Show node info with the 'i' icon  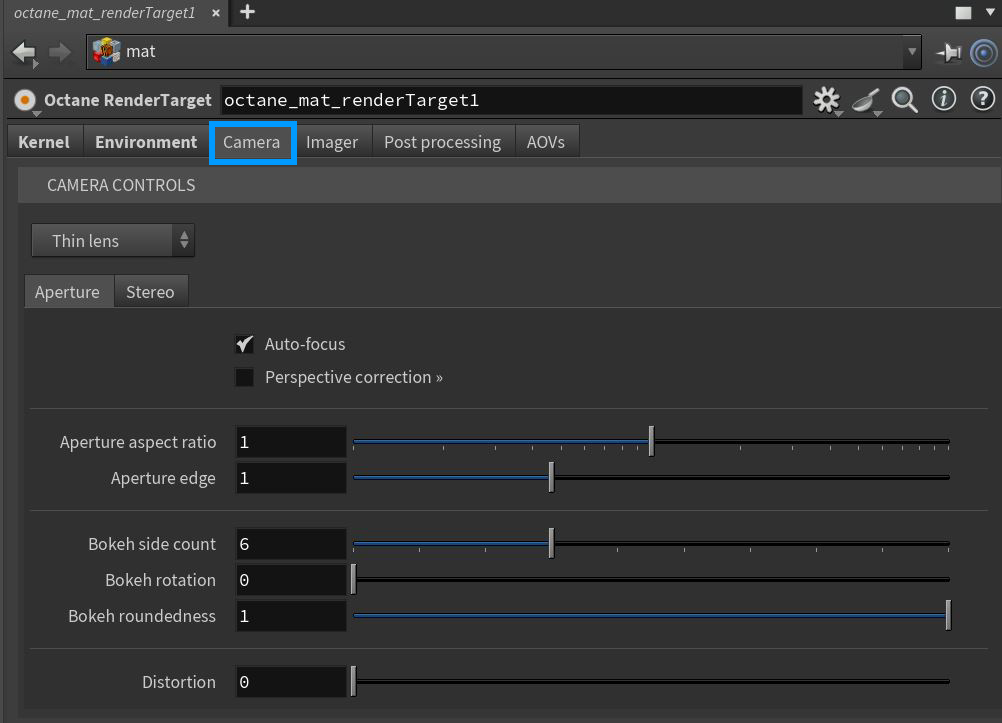pyautogui.click(x=943, y=100)
